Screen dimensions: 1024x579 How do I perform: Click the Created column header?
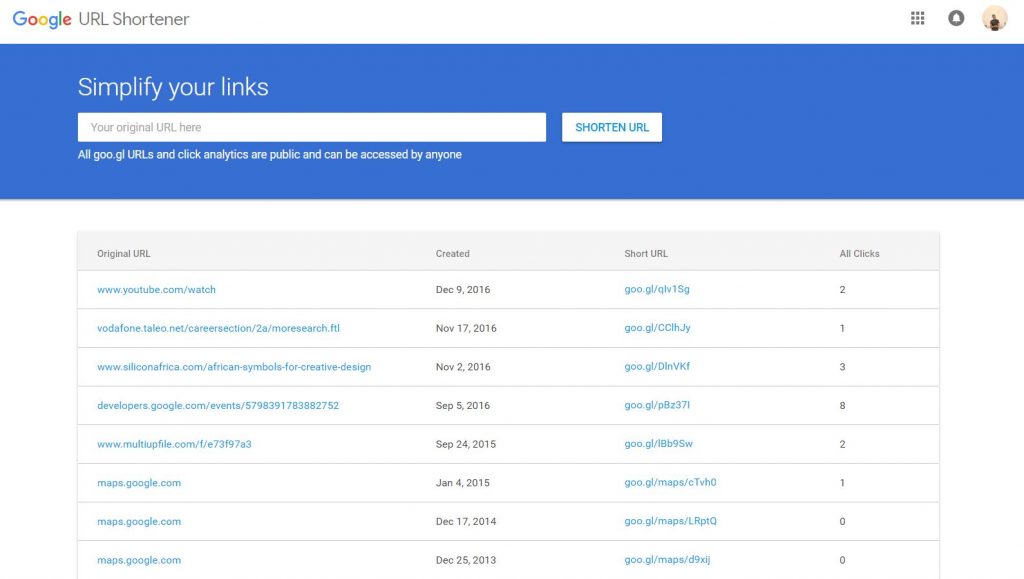pos(453,253)
